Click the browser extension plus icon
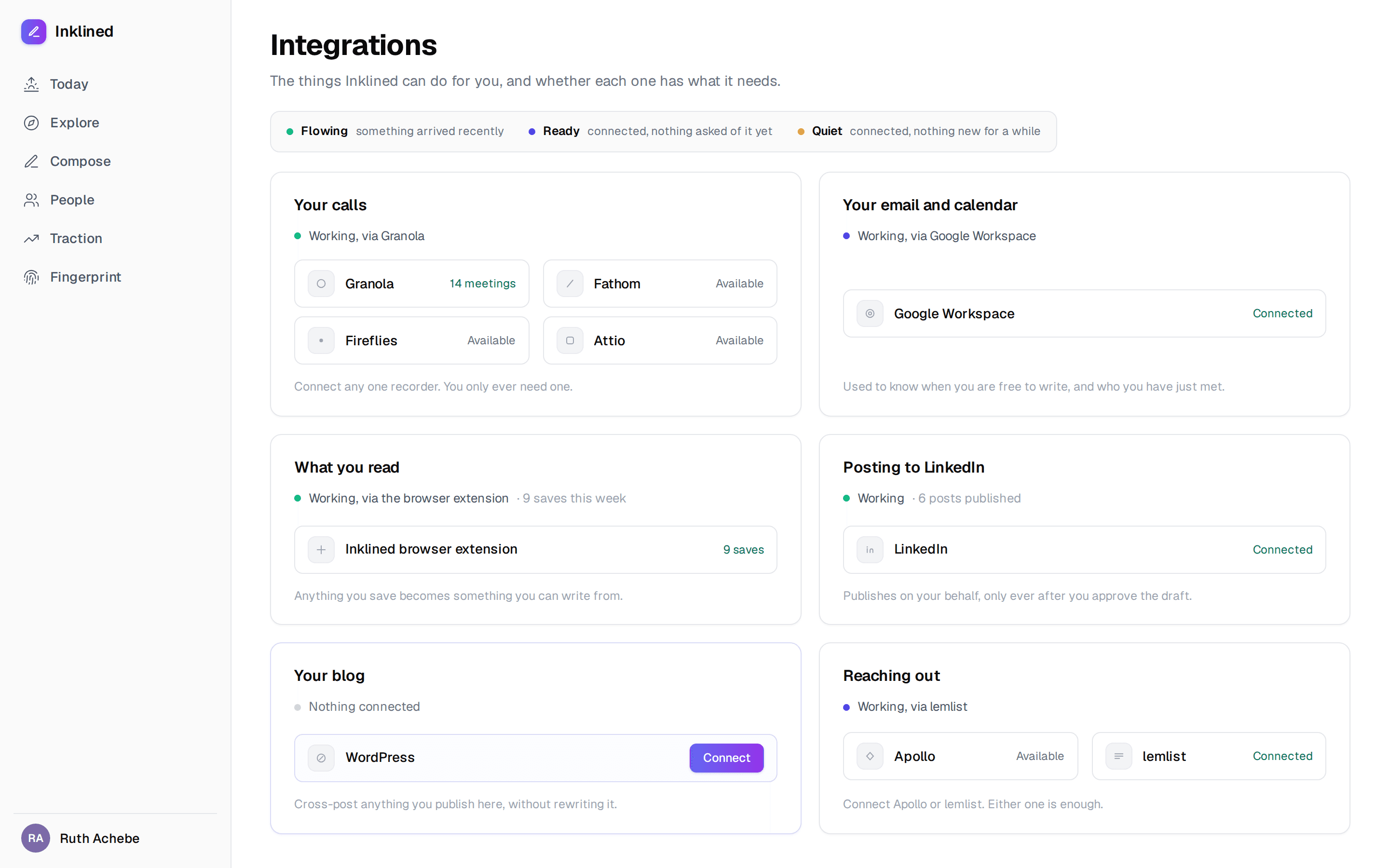 pos(321,549)
